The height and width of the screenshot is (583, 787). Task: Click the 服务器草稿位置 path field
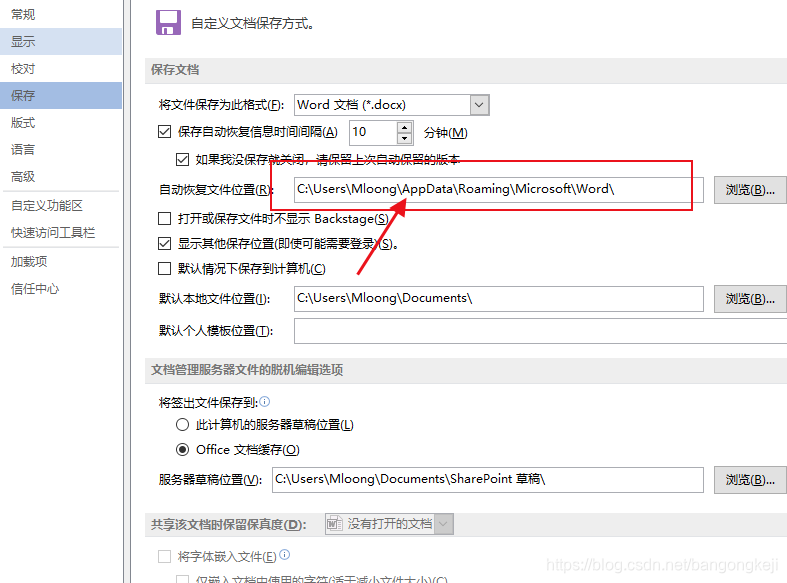[487, 480]
